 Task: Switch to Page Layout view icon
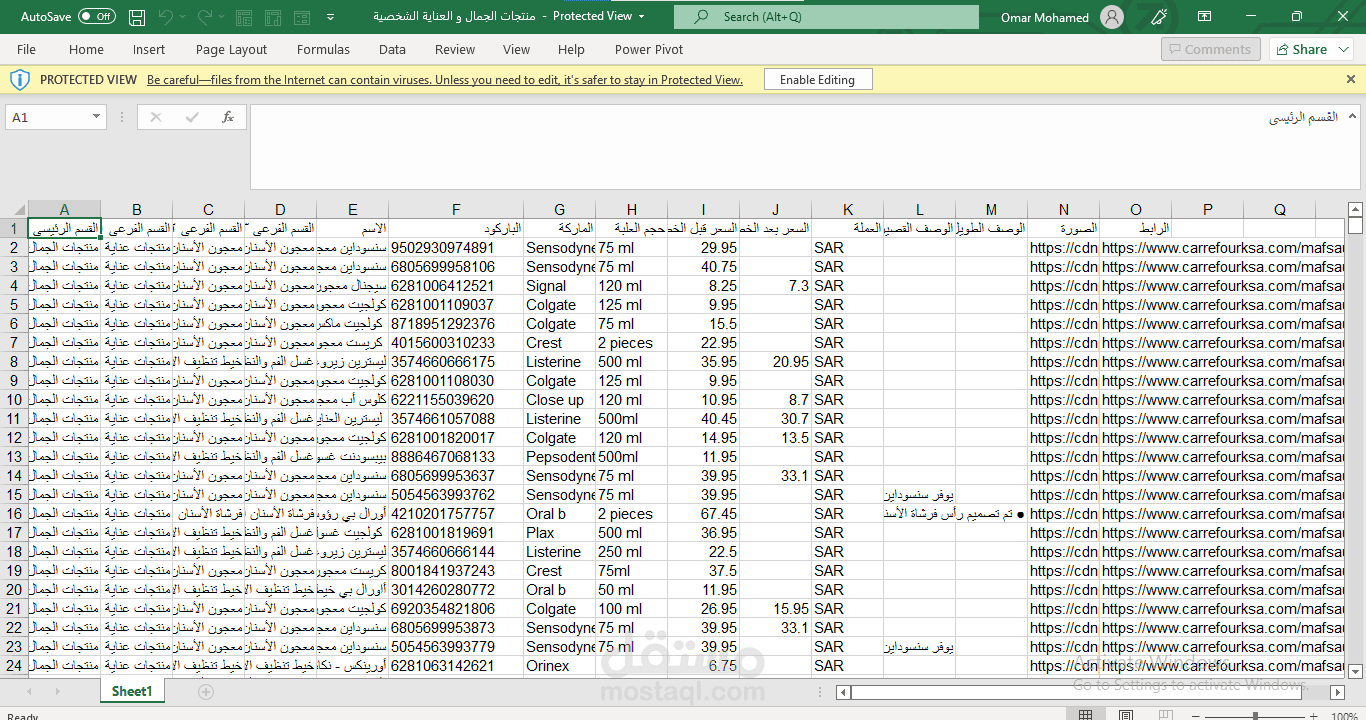coord(1126,715)
